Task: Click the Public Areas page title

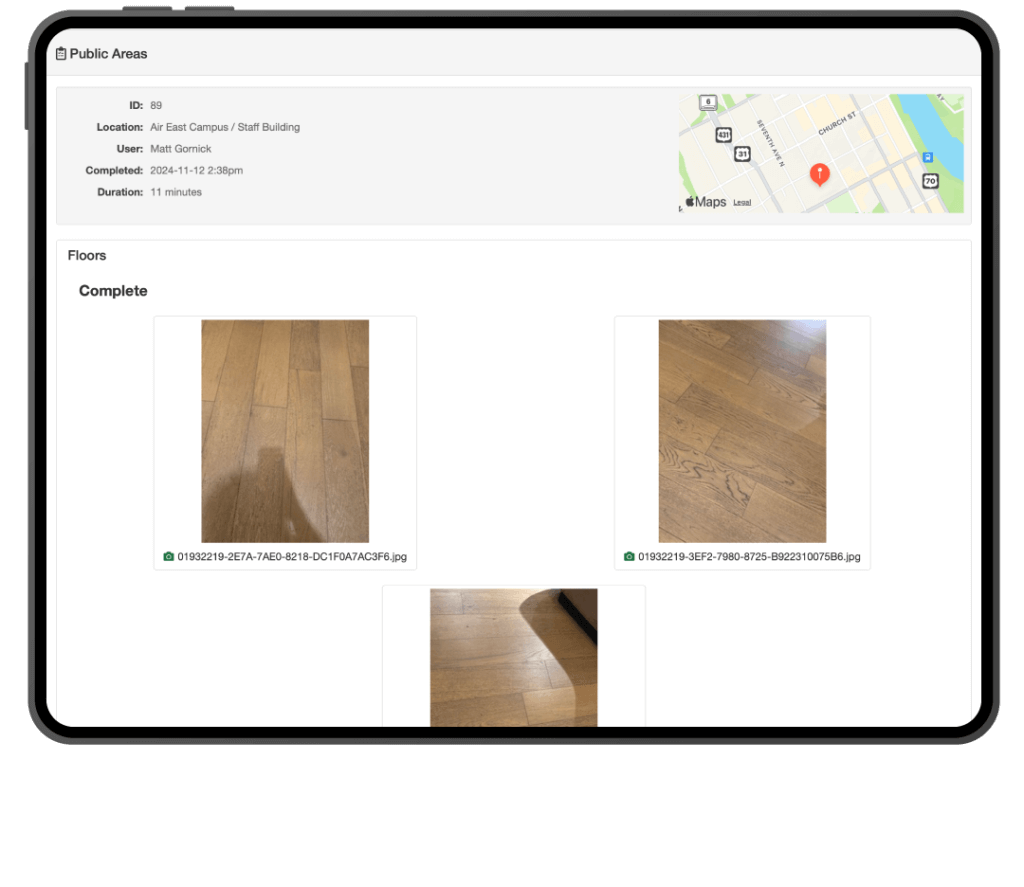Action: 108,54
